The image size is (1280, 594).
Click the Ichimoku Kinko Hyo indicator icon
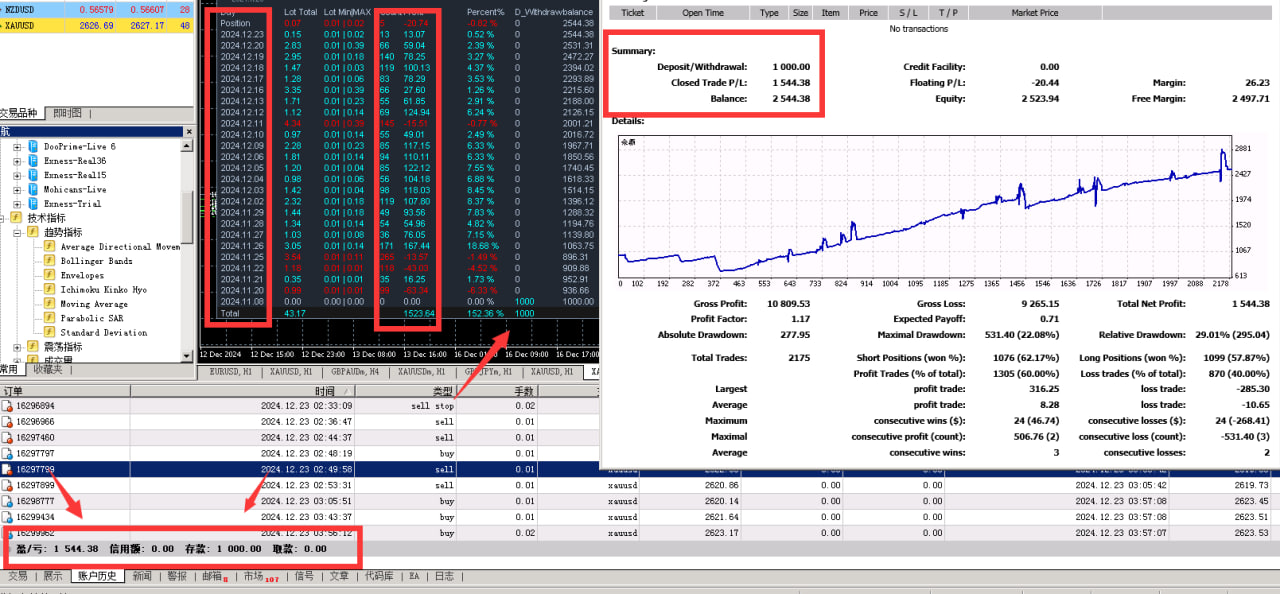[x=49, y=289]
